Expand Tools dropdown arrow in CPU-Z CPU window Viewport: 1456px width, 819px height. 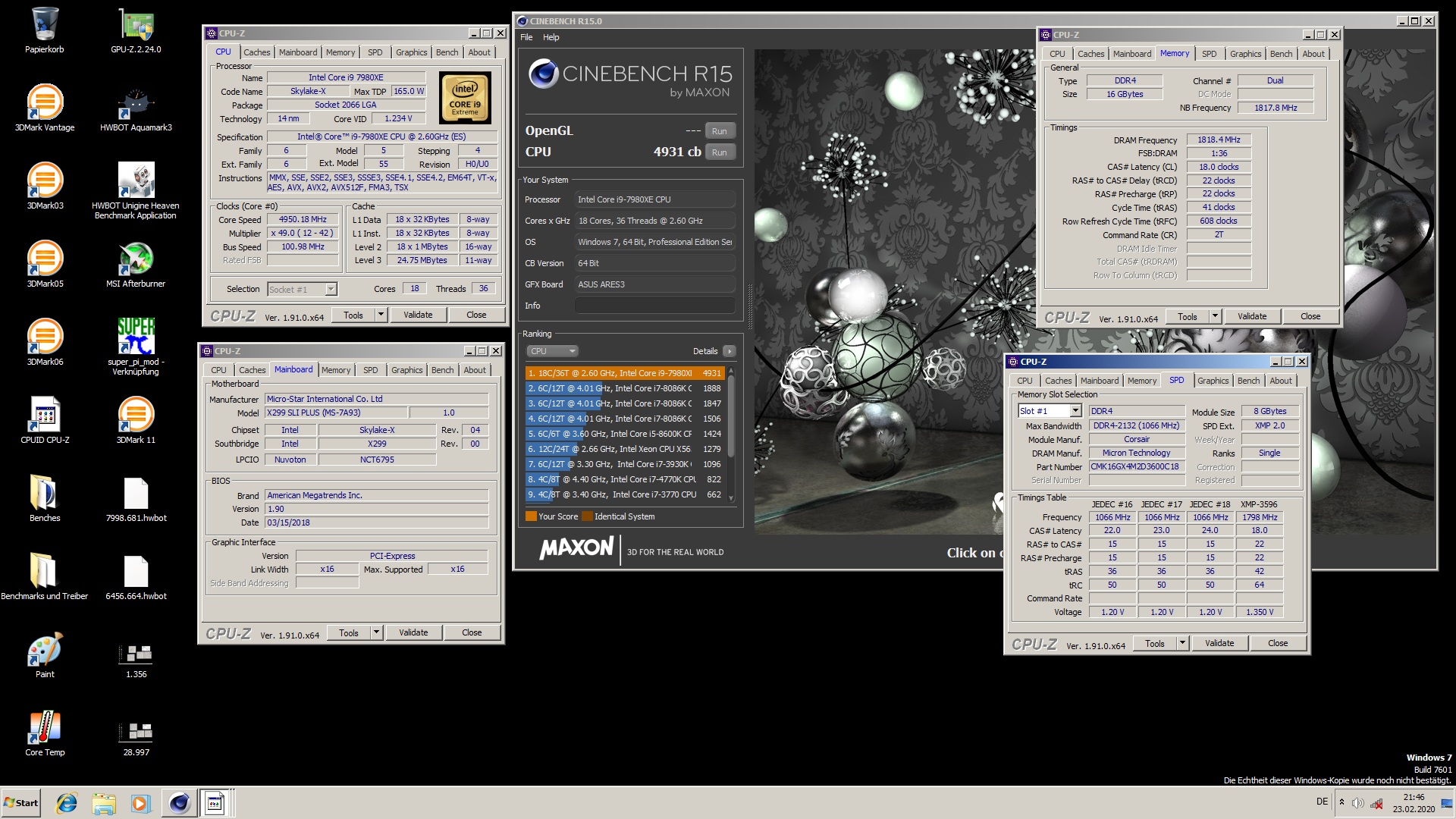(381, 315)
